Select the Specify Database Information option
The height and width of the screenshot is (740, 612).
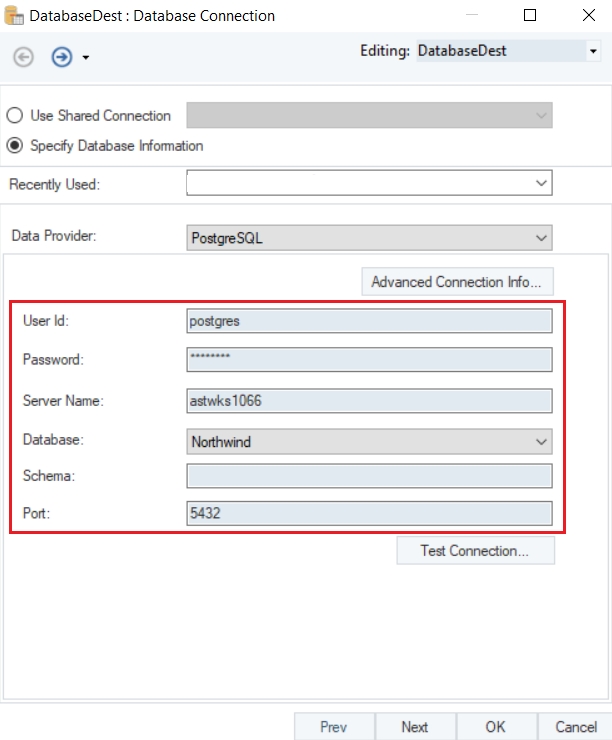pyautogui.click(x=15, y=146)
